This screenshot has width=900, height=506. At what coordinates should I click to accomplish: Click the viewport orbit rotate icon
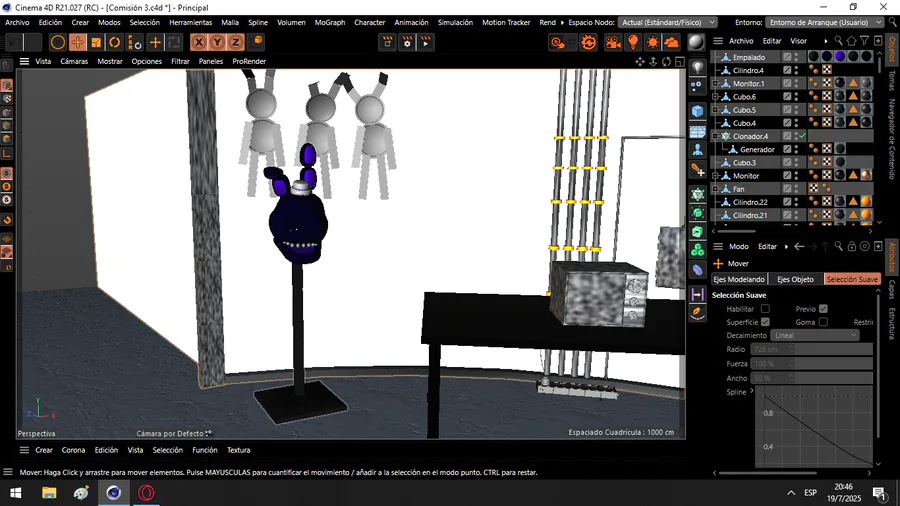click(x=666, y=61)
